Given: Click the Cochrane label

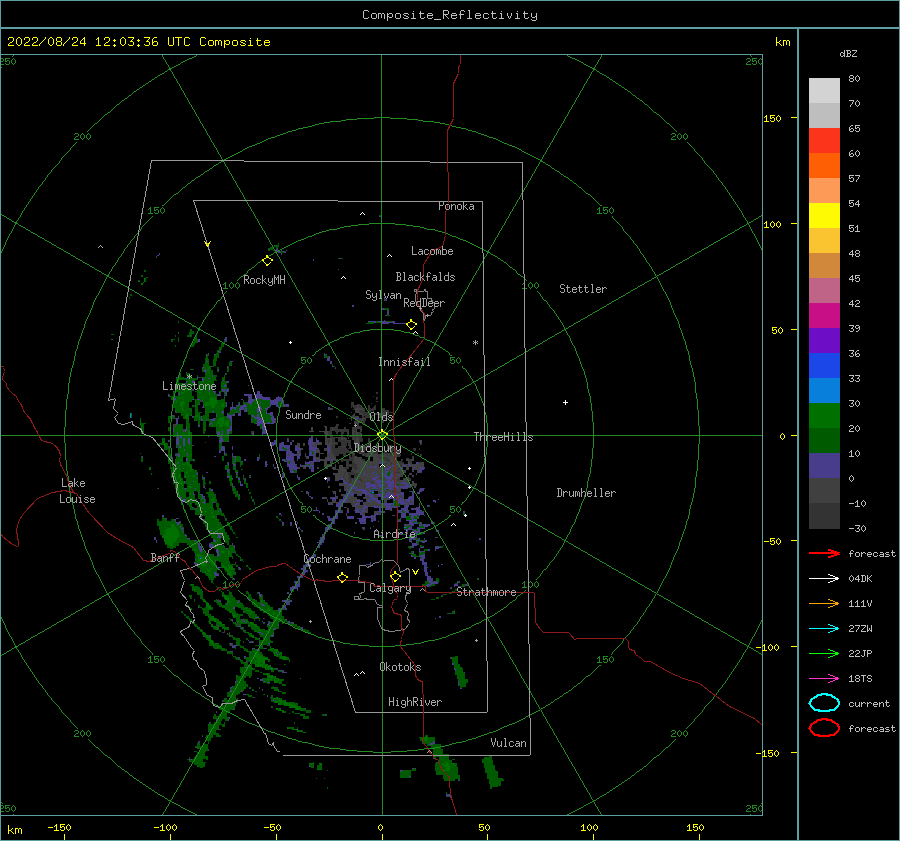Looking at the screenshot, I should (x=327, y=559).
